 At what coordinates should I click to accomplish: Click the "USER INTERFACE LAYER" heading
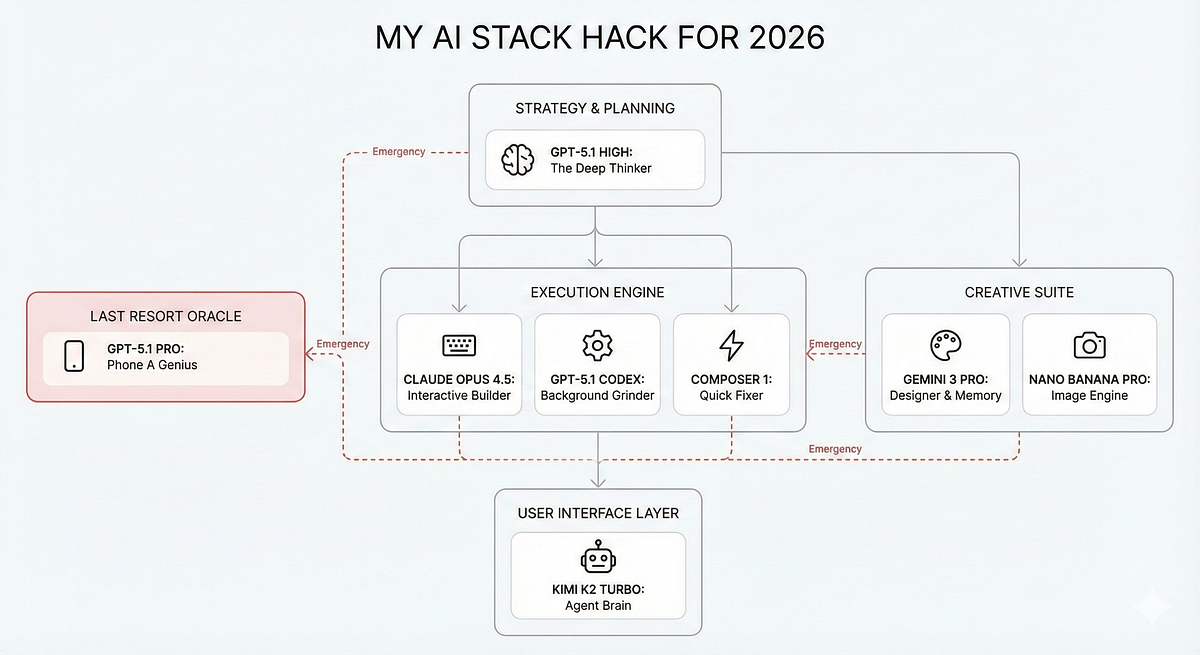pyautogui.click(x=598, y=513)
